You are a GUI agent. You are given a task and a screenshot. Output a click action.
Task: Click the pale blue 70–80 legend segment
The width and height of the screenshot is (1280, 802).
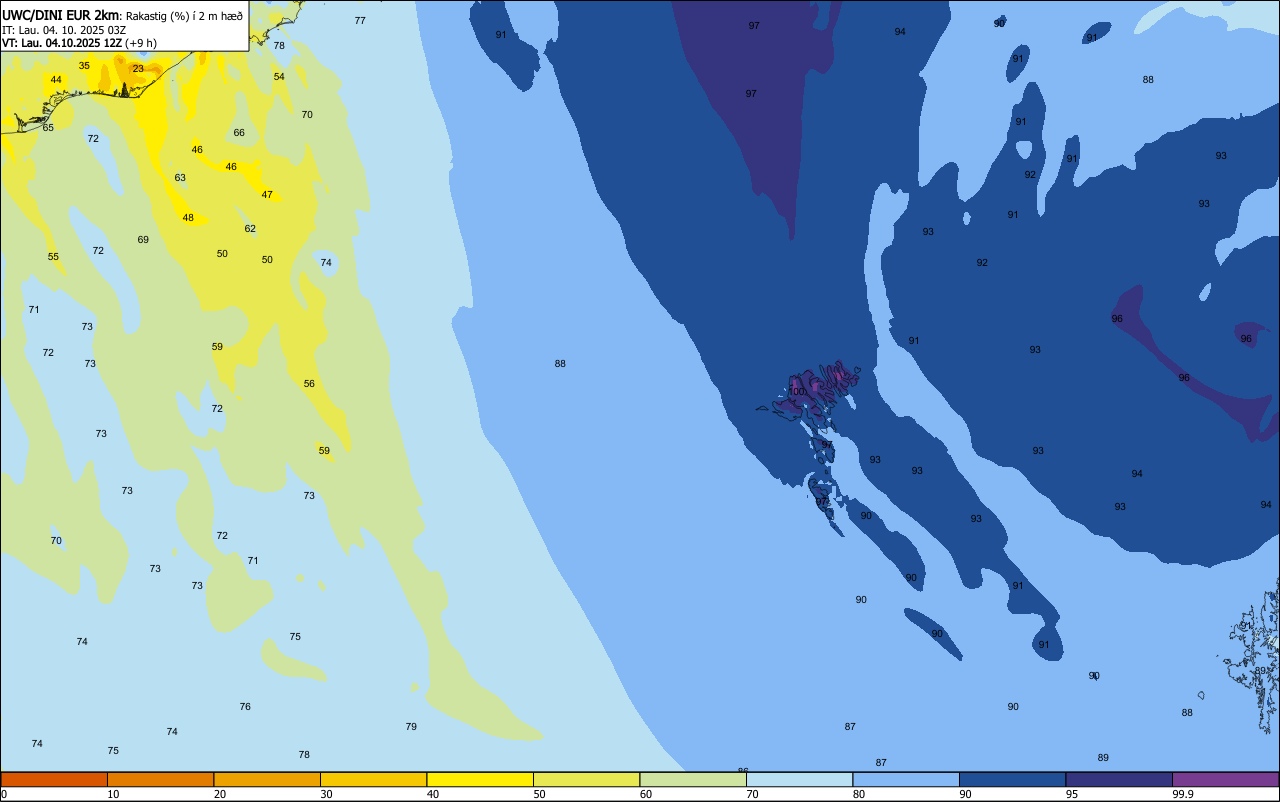(799, 779)
